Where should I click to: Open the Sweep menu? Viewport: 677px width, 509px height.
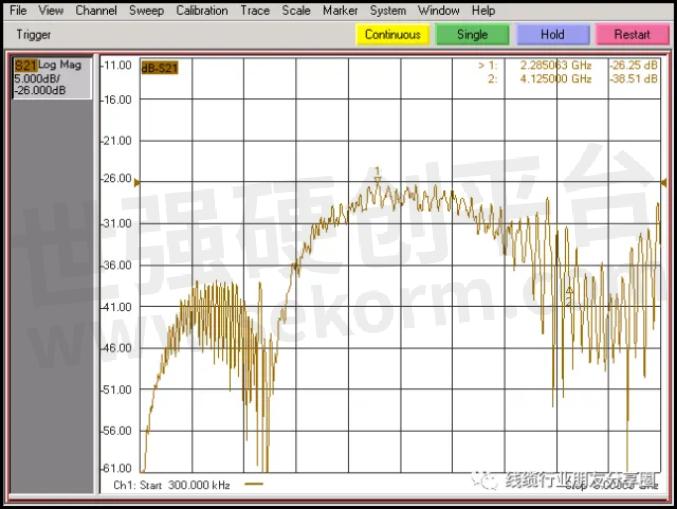point(146,11)
